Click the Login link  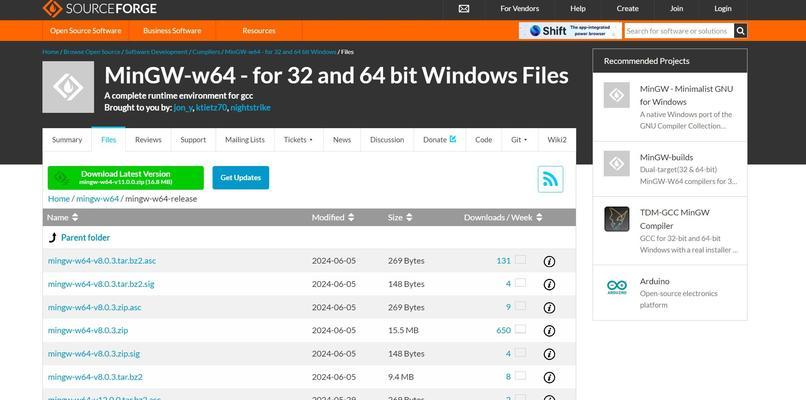723,9
